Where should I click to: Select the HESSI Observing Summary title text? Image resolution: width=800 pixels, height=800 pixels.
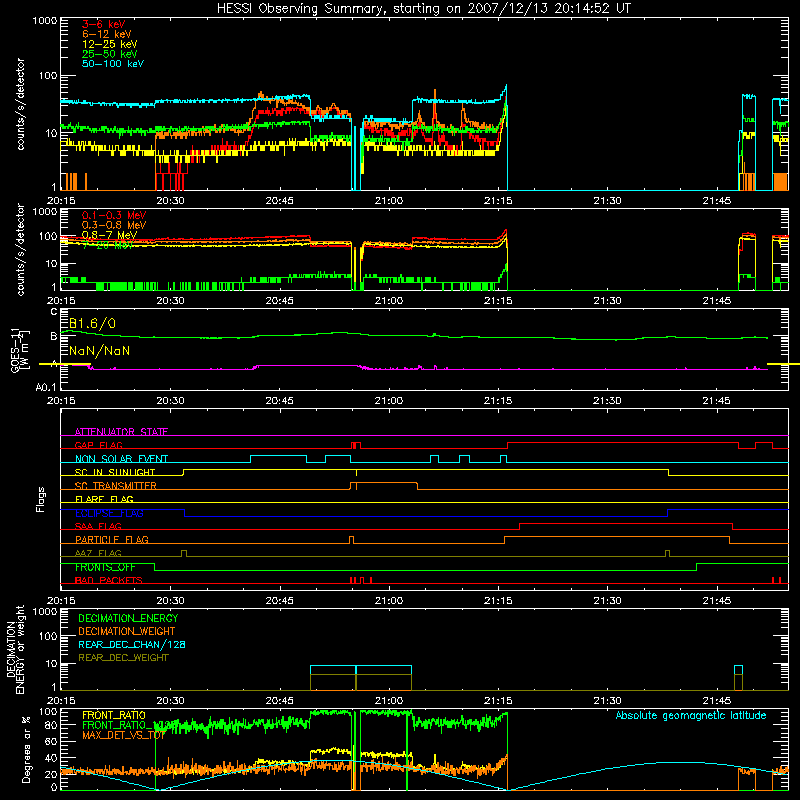[x=424, y=9]
